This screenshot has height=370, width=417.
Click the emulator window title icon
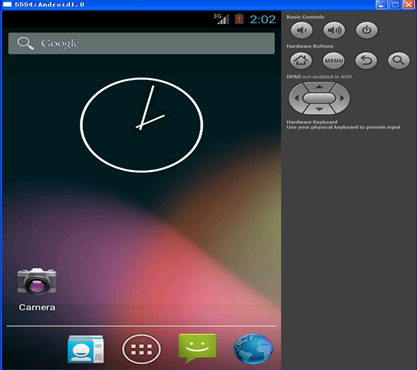tap(7, 5)
